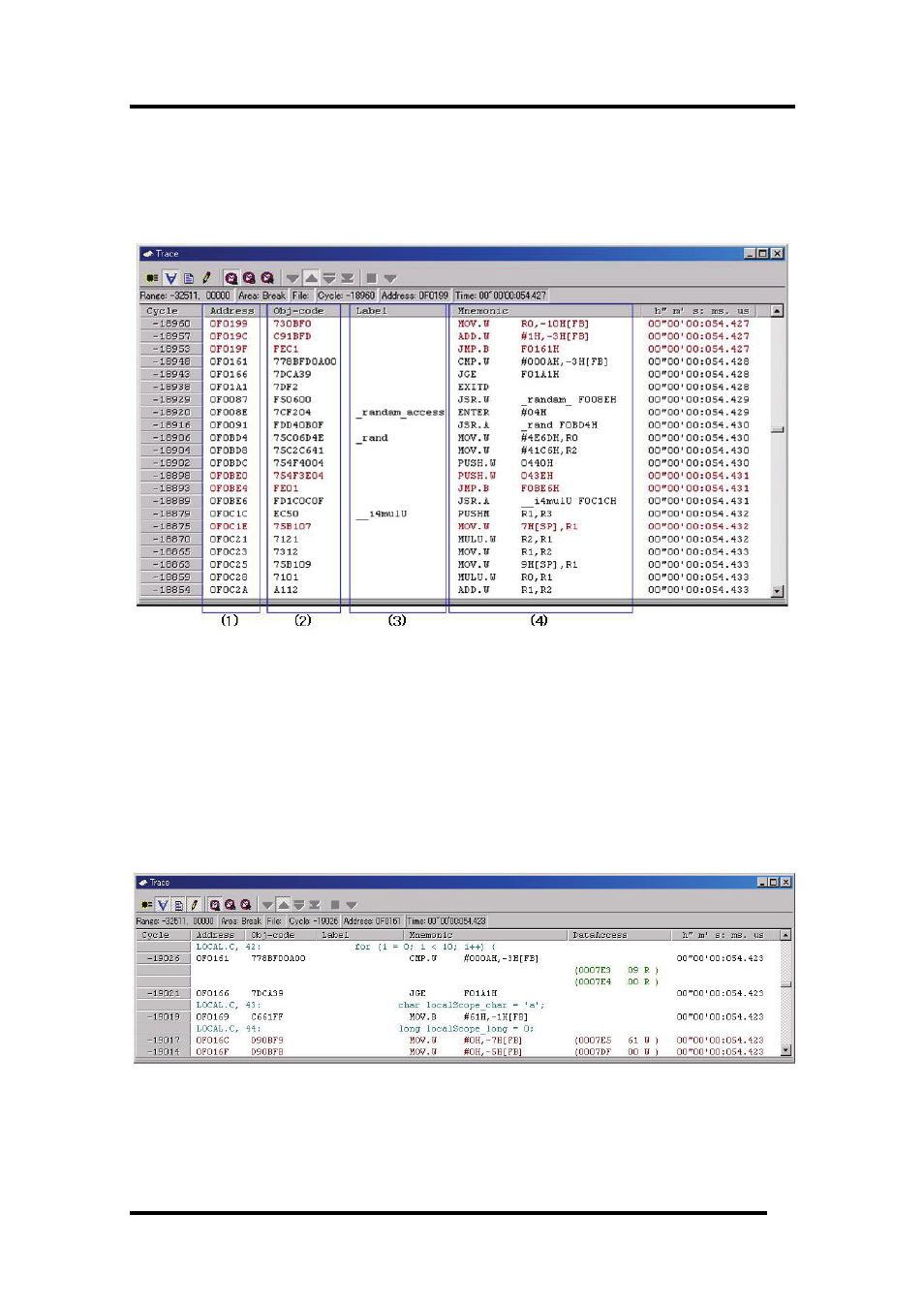Click first search icon in Trace window cycle -18960
This screenshot has width=924, height=1308.
click(x=231, y=278)
